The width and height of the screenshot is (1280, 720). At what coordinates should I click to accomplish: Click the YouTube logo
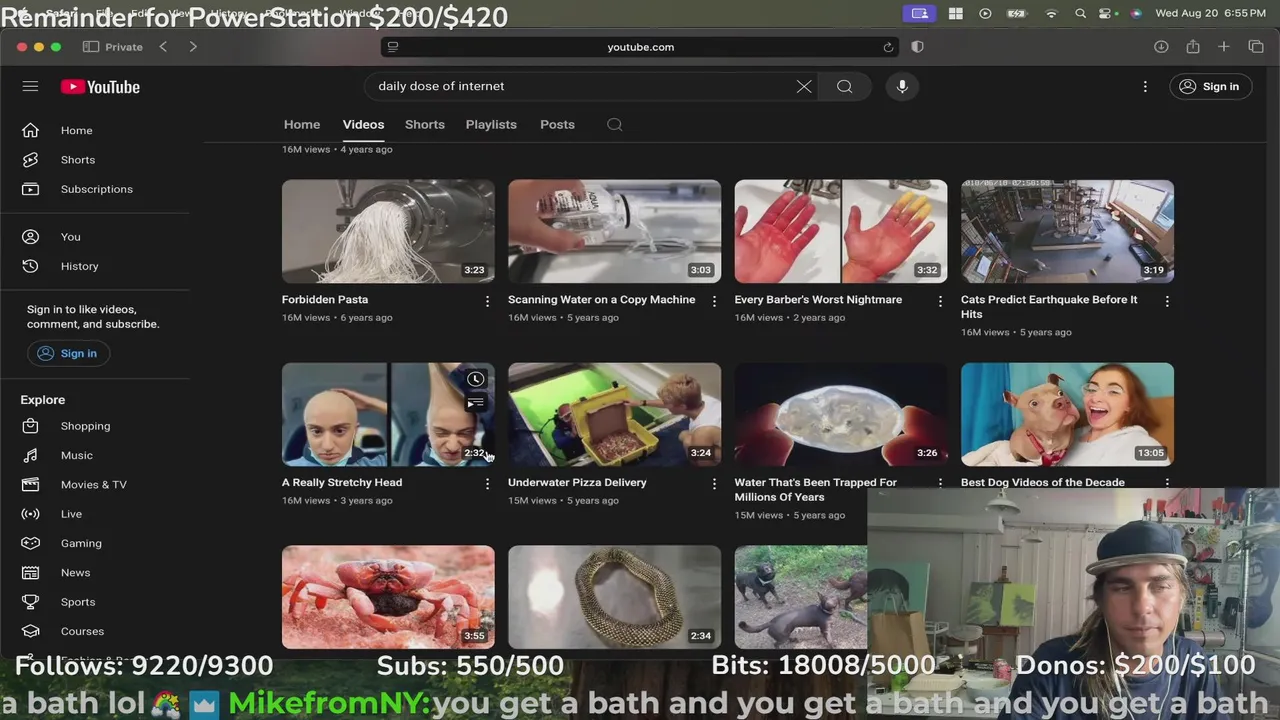click(100, 87)
